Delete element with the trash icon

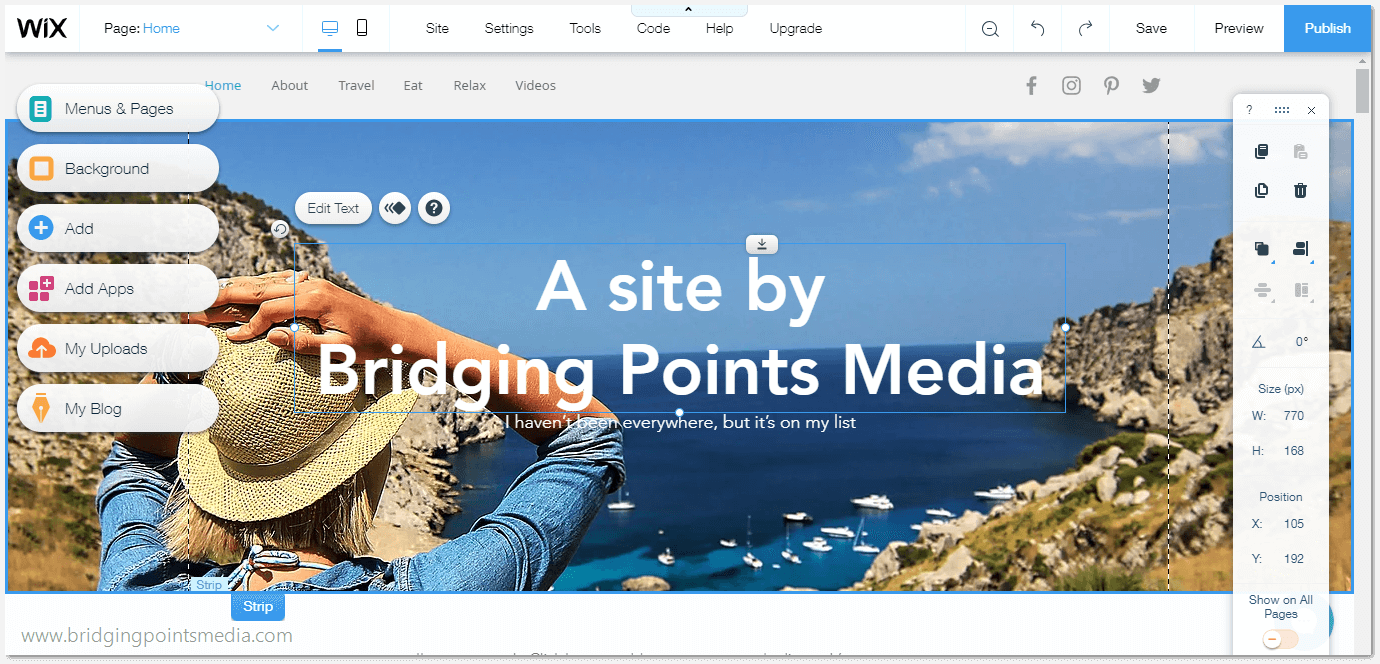[1300, 190]
